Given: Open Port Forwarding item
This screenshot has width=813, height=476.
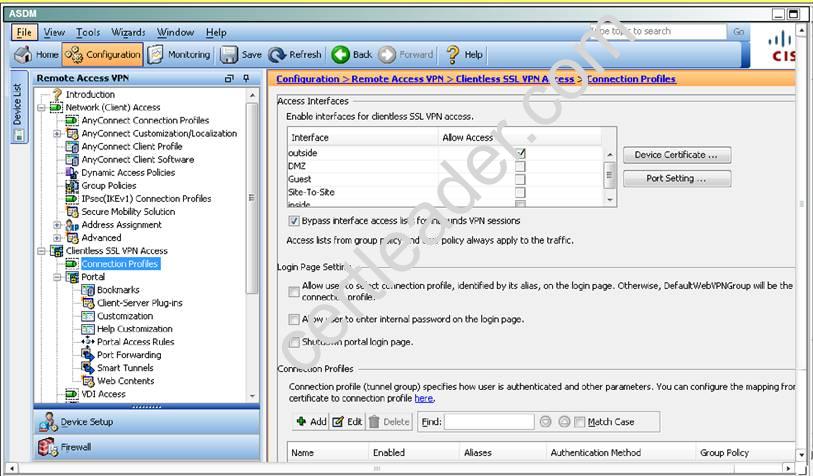Looking at the screenshot, I should [129, 355].
